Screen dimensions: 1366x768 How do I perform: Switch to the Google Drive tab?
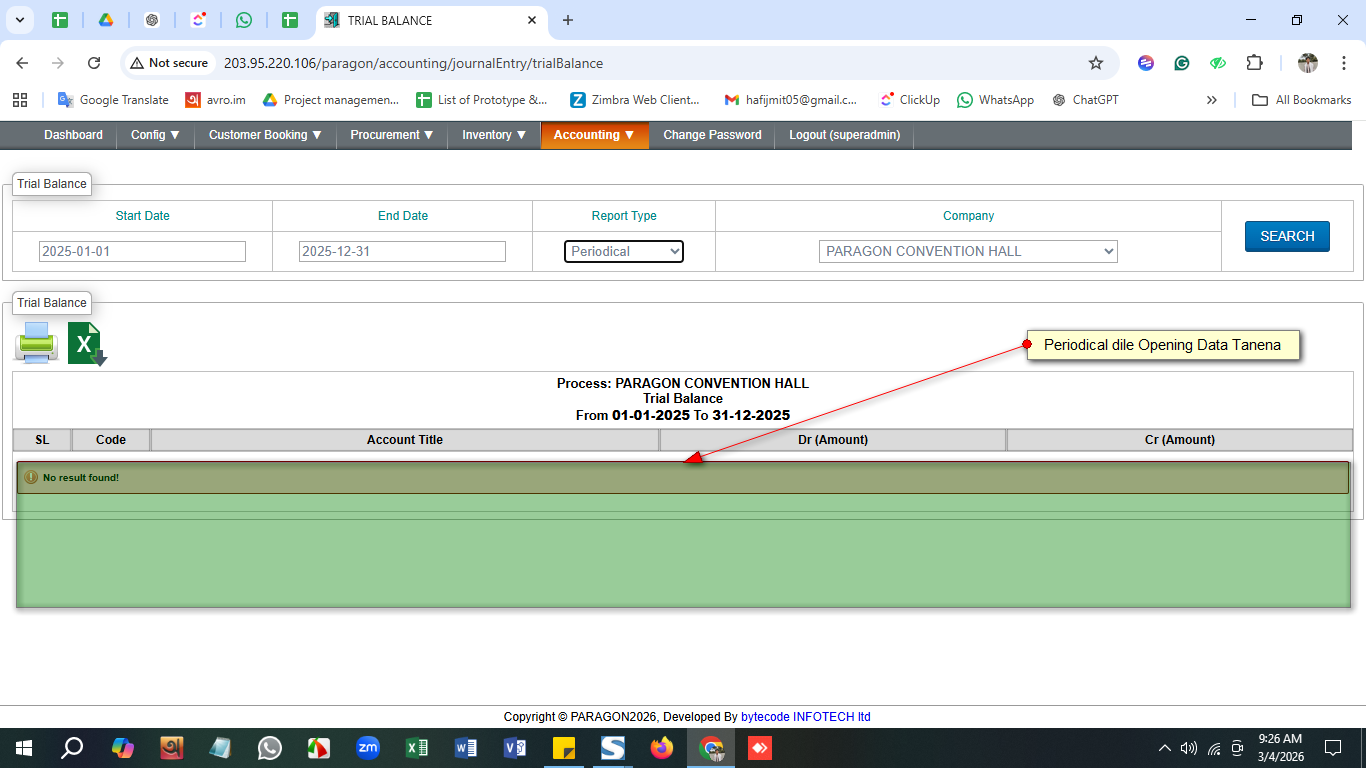tap(106, 20)
